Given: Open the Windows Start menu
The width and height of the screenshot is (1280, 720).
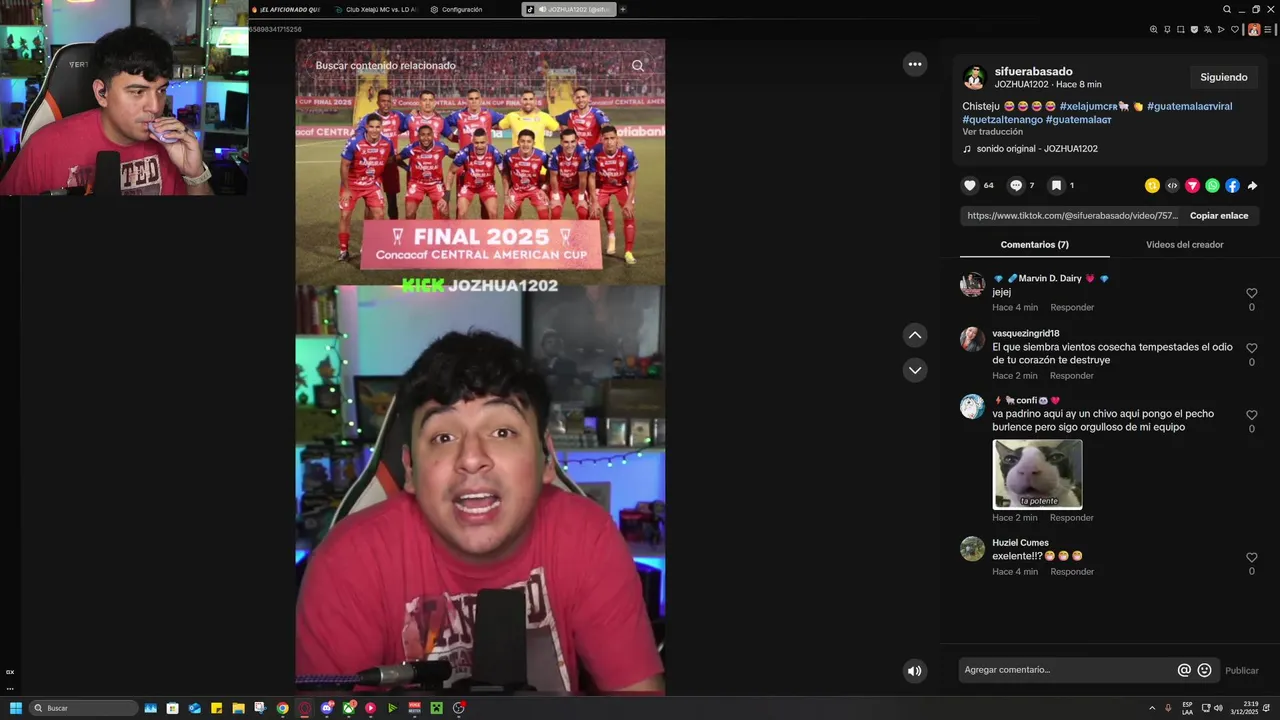Looking at the screenshot, I should point(15,708).
